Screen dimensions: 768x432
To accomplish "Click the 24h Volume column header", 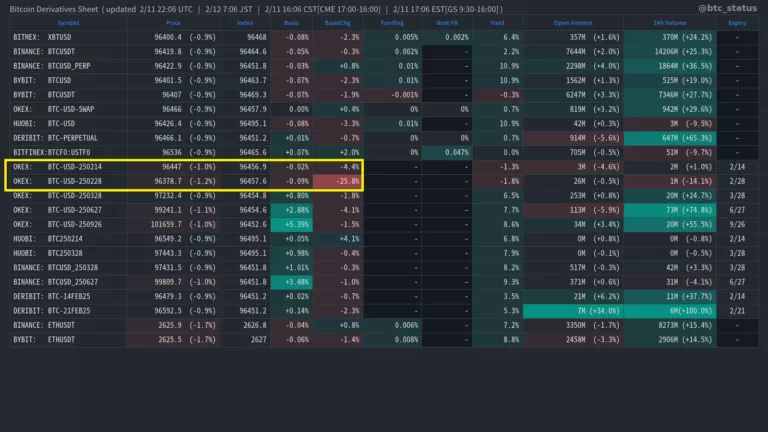I will pyautogui.click(x=670, y=23).
